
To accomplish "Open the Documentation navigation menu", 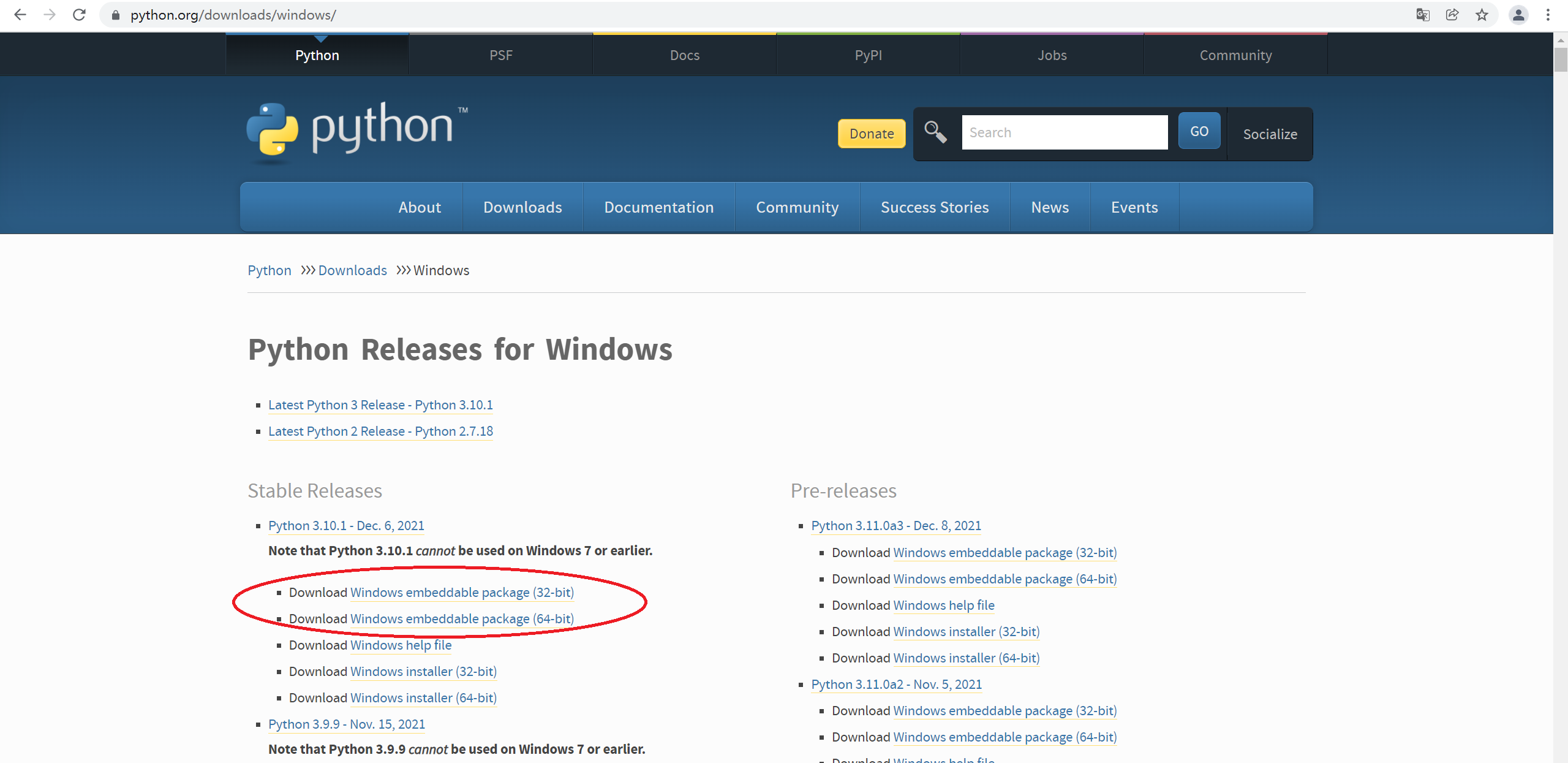I will [658, 207].
